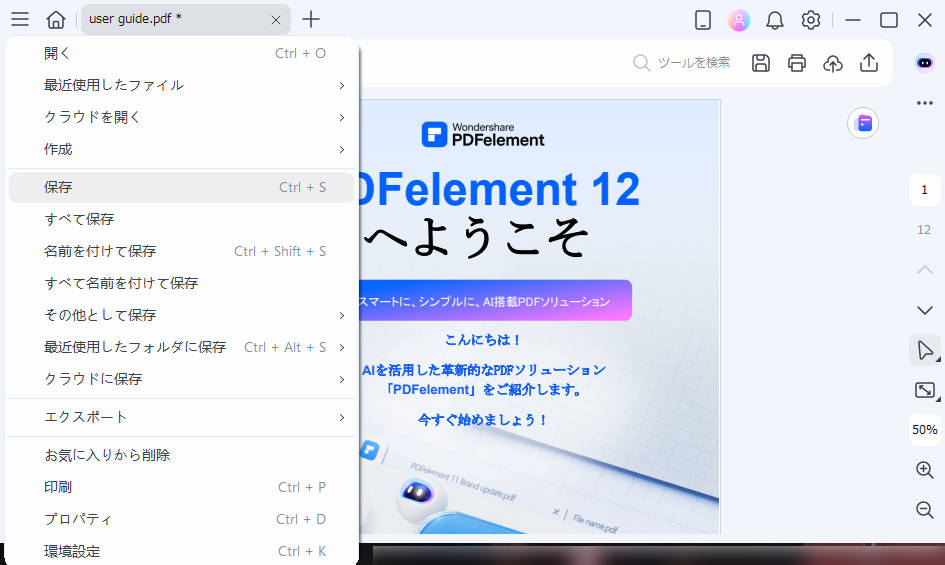Choose すべて保存 menu item
The width and height of the screenshot is (945, 565).
click(181, 219)
